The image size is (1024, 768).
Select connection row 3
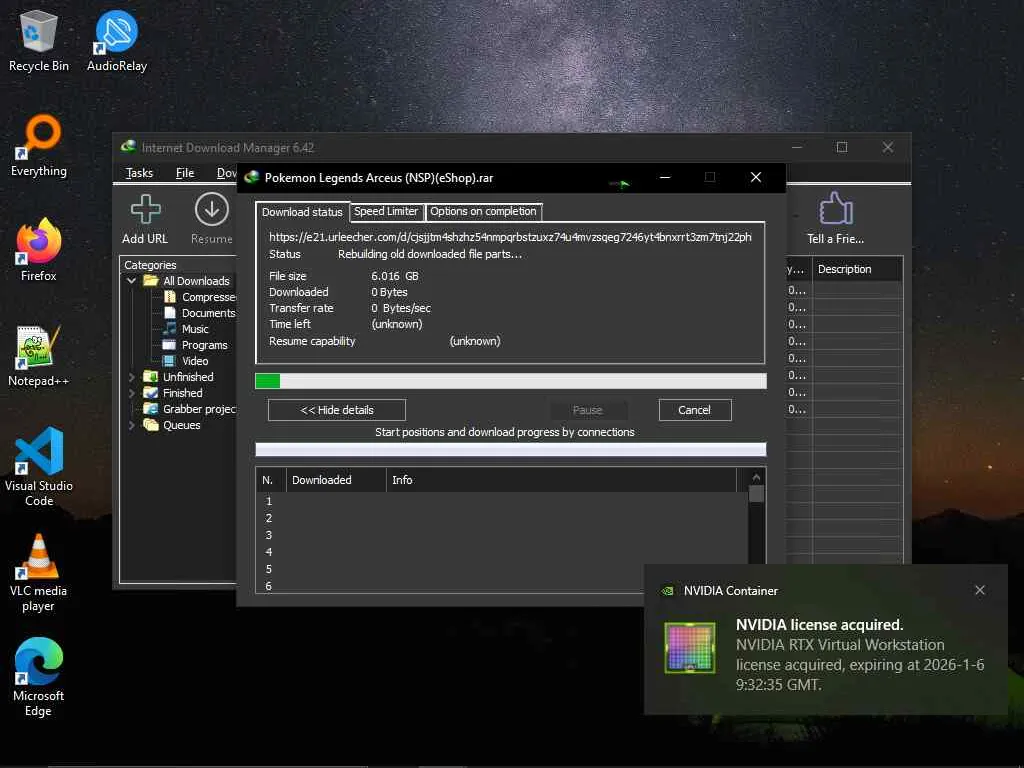pyautogui.click(x=502, y=535)
